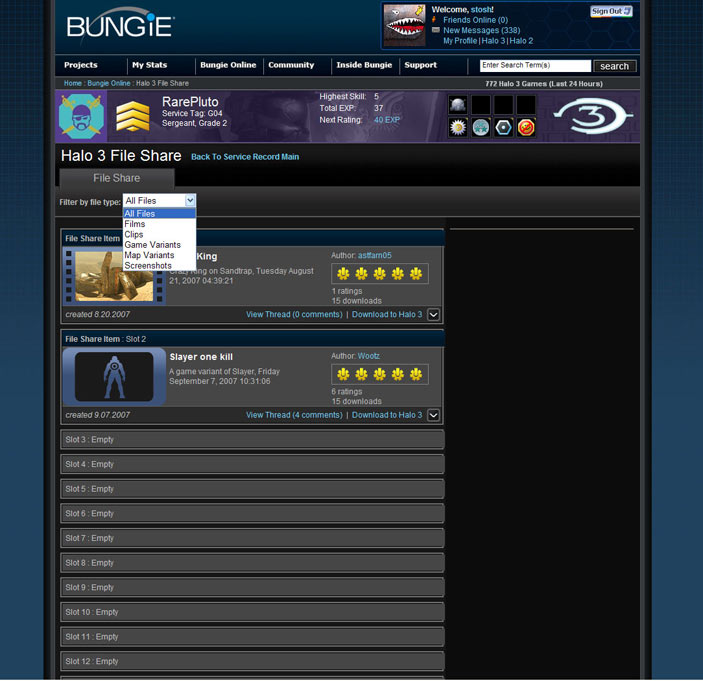Open the Projects menu

point(81,65)
